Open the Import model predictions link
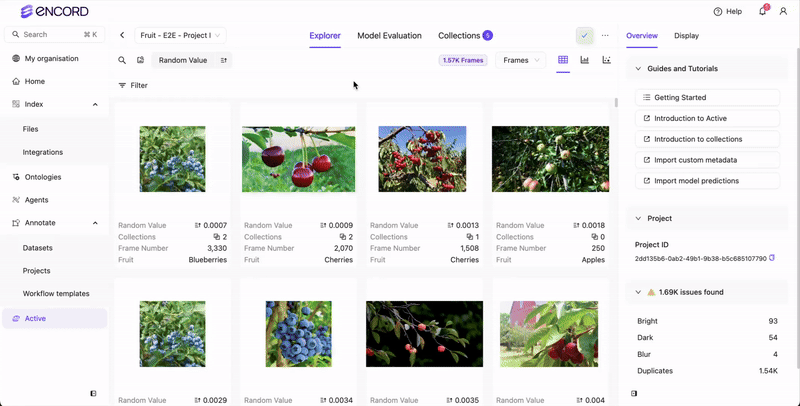This screenshot has width=800, height=406. point(707,181)
